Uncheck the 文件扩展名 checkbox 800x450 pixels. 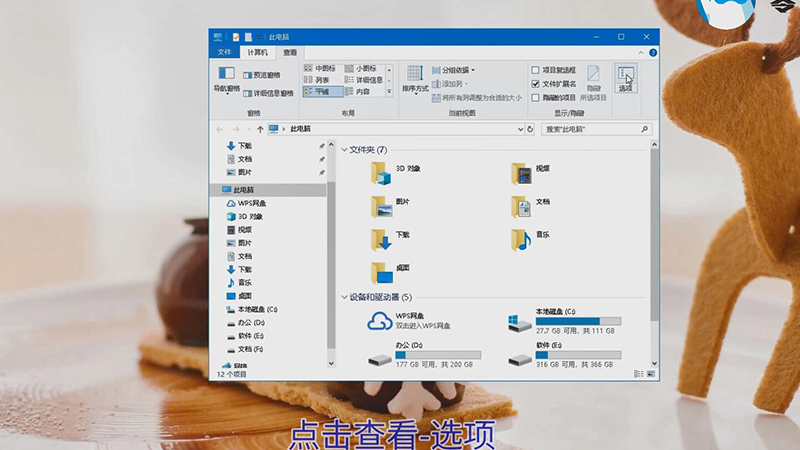point(535,84)
